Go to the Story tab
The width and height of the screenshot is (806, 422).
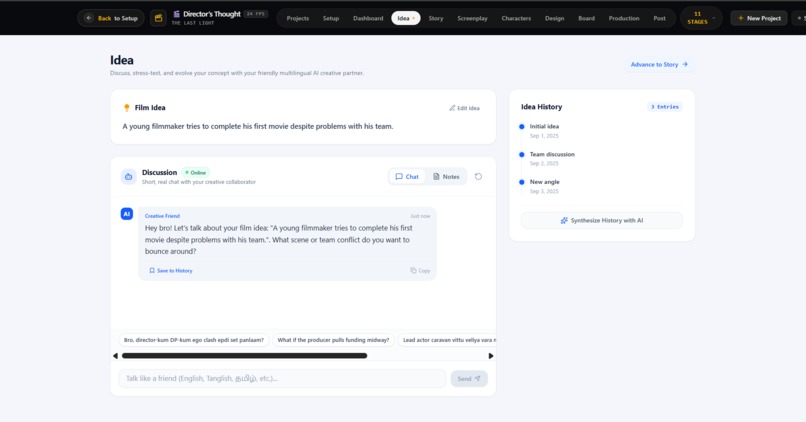pyautogui.click(x=435, y=18)
